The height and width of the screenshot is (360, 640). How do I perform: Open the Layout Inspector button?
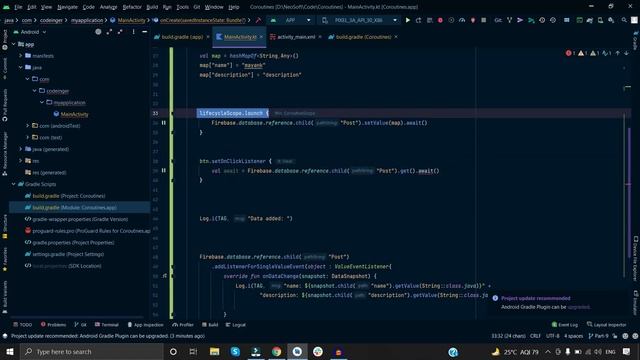(607, 325)
